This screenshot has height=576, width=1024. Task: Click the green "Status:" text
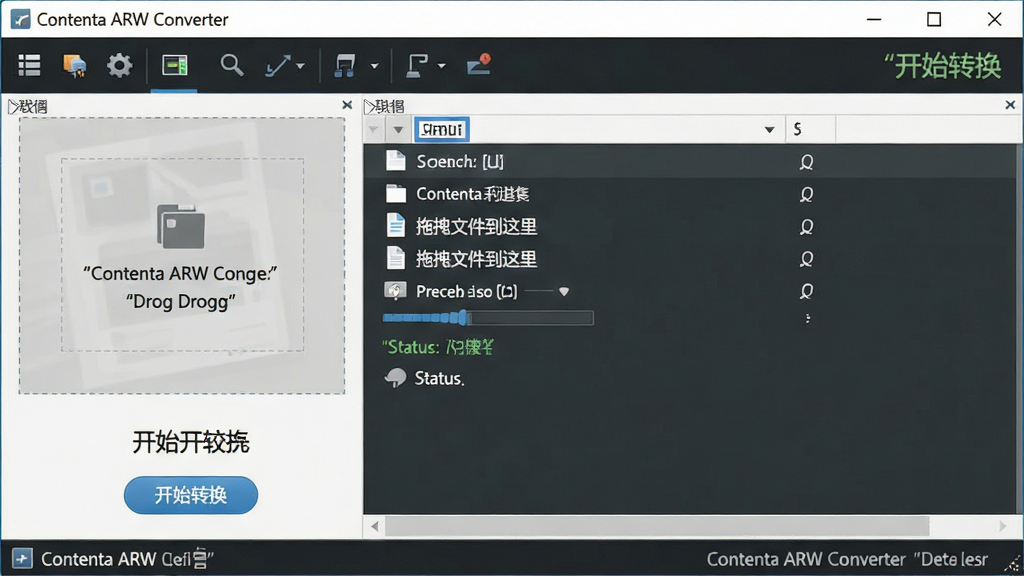(x=410, y=347)
